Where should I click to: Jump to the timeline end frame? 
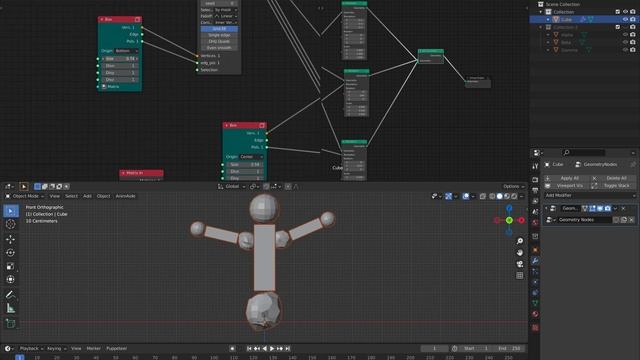[x=287, y=349]
